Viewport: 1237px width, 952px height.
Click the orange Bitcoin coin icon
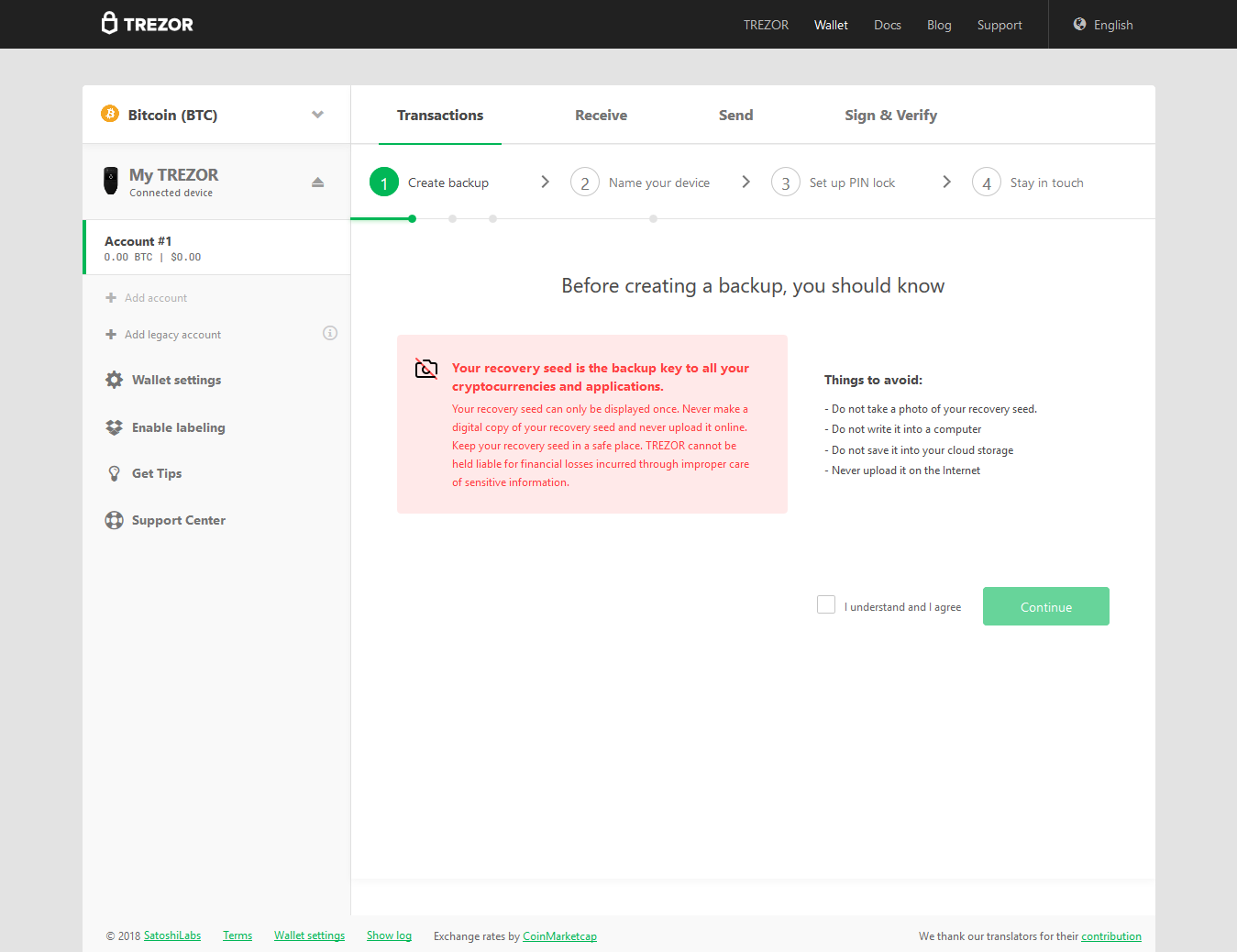coord(110,114)
